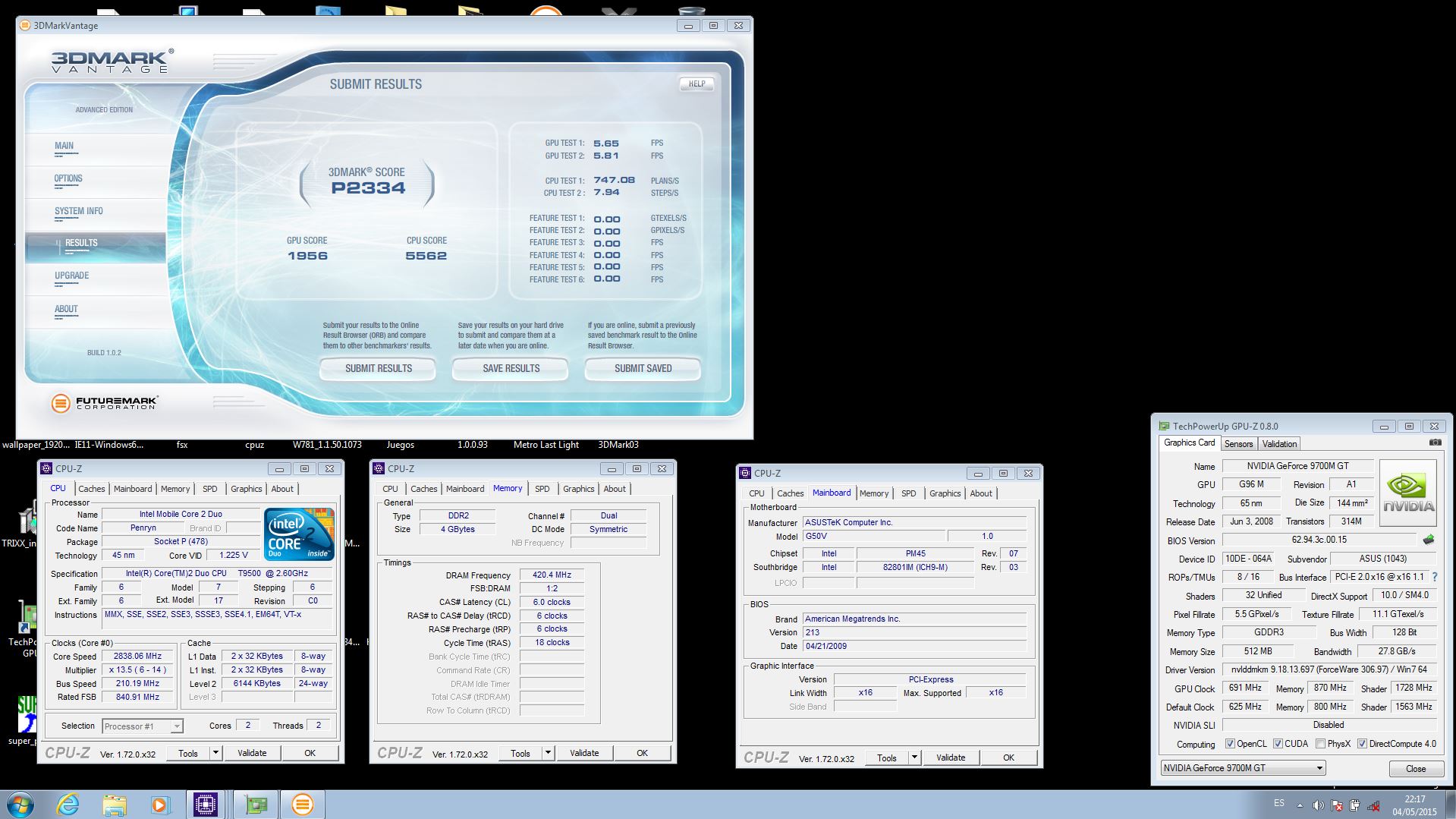Viewport: 1456px width, 819px height.
Task: Click the HELP button in 3DMark Vantage
Action: click(697, 84)
